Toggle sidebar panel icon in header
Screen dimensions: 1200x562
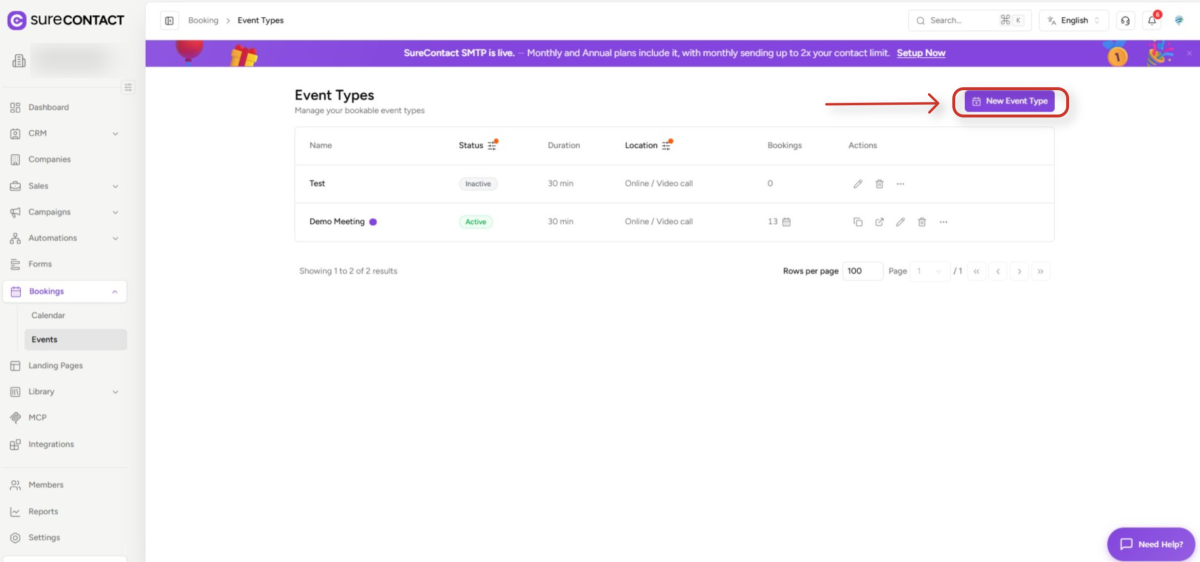coord(169,20)
